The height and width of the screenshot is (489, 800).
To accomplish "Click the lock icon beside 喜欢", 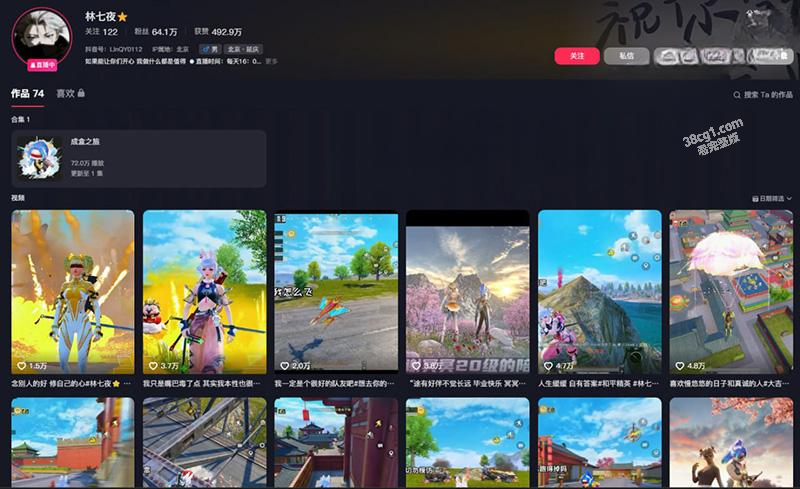I will coord(81,93).
